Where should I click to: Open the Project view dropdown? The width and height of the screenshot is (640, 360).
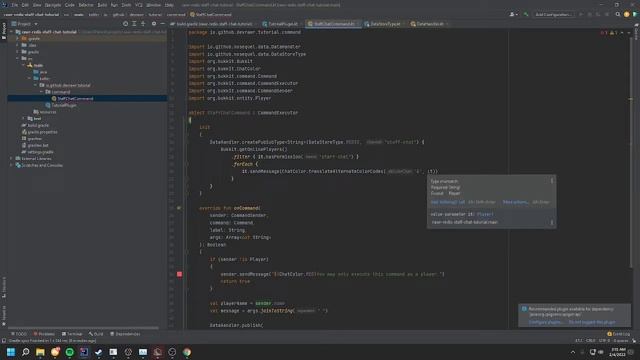pyautogui.click(x=24, y=24)
